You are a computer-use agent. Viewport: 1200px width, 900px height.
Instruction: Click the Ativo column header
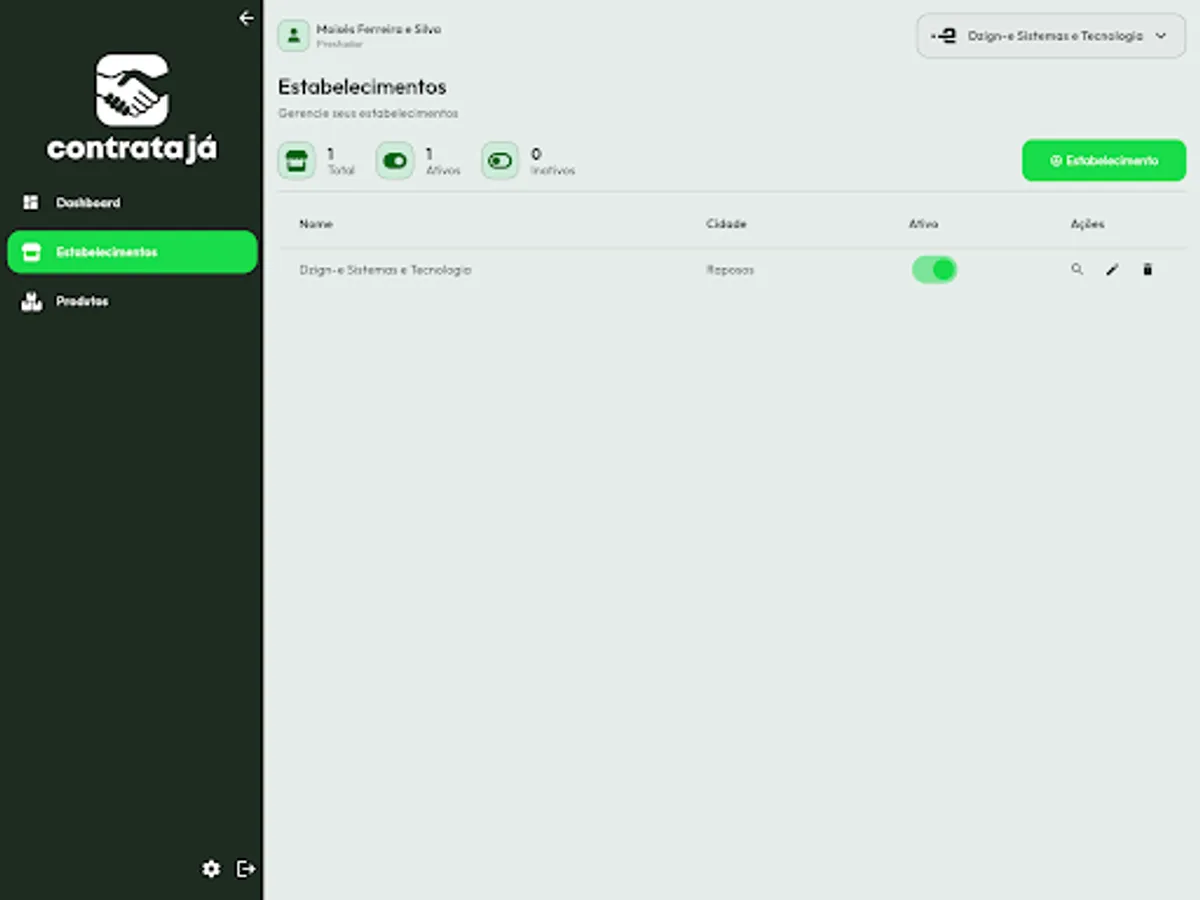(x=923, y=224)
